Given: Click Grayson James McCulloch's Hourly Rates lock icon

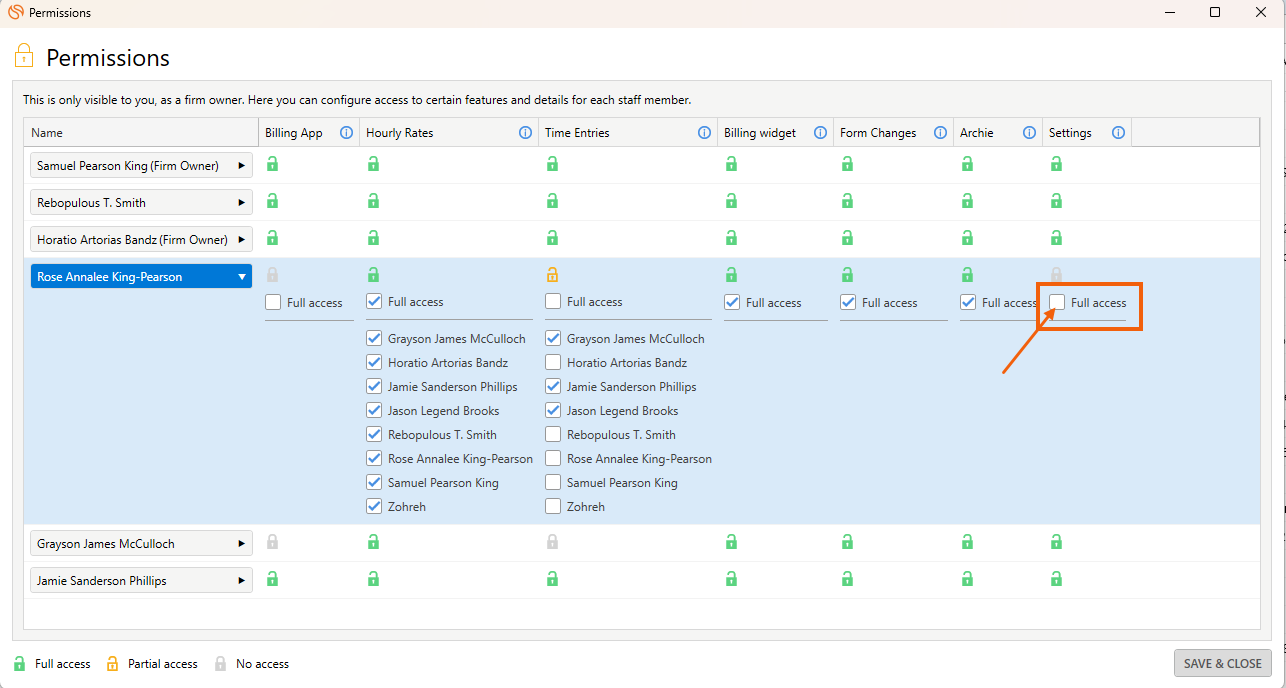Looking at the screenshot, I should tap(373, 542).
